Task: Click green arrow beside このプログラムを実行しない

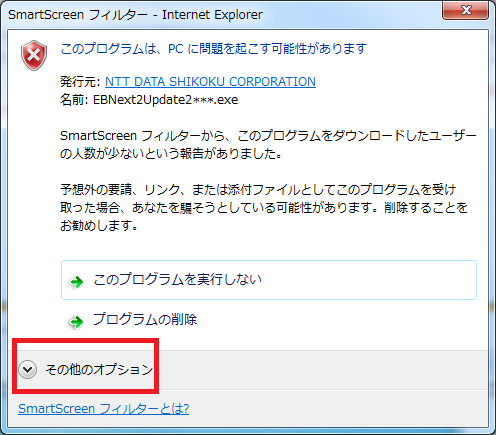Action: coord(77,282)
